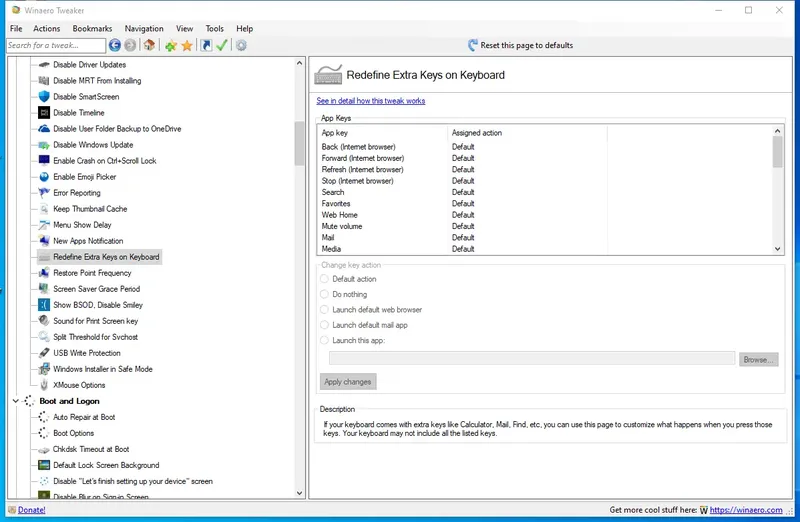Click the App Keys list scroll up arrow
The image size is (800, 522).
pyautogui.click(x=778, y=131)
